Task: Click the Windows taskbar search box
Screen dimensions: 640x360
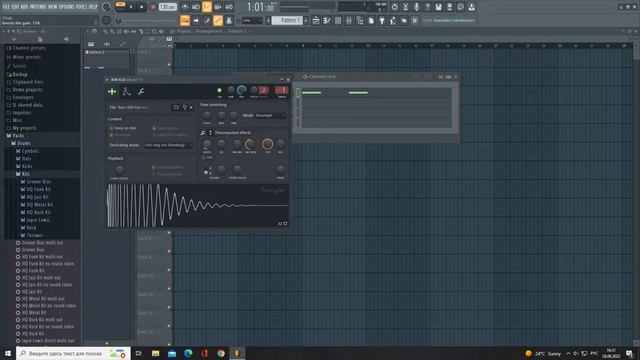Action: click(x=73, y=353)
